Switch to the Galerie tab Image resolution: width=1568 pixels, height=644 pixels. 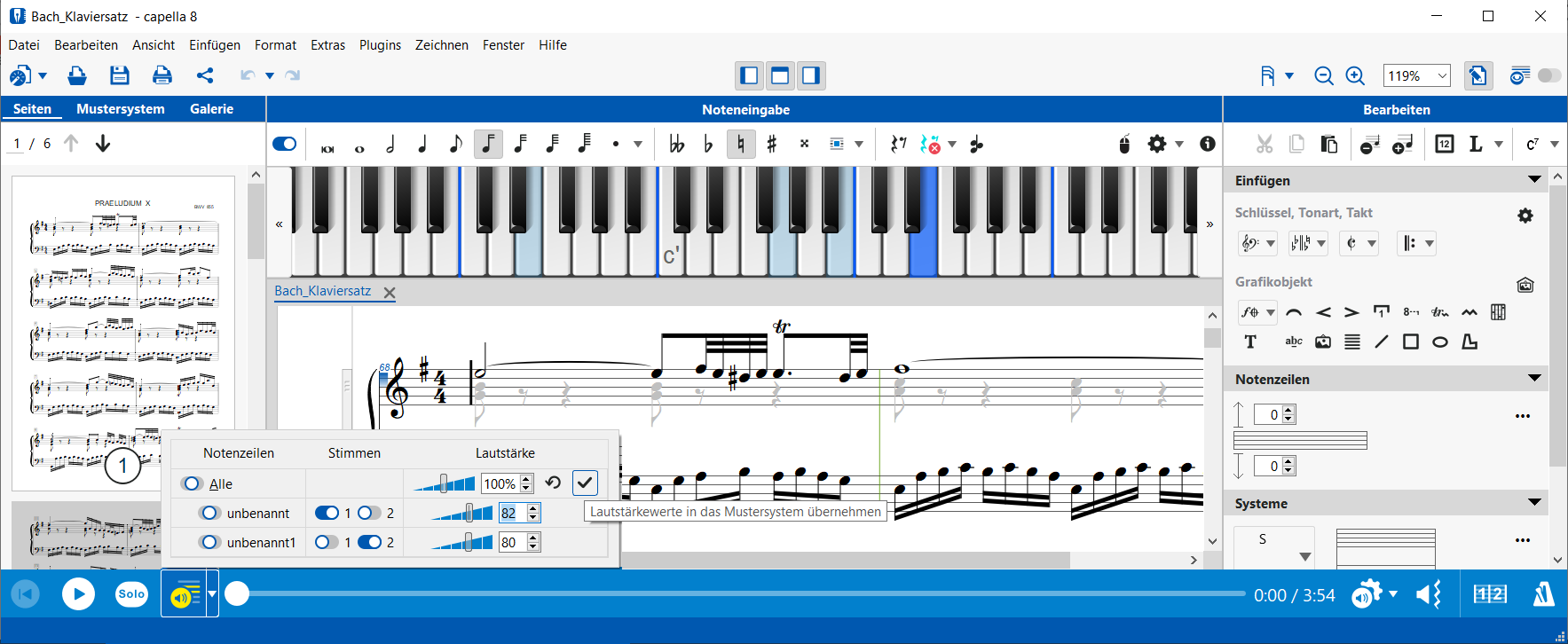coord(212,109)
